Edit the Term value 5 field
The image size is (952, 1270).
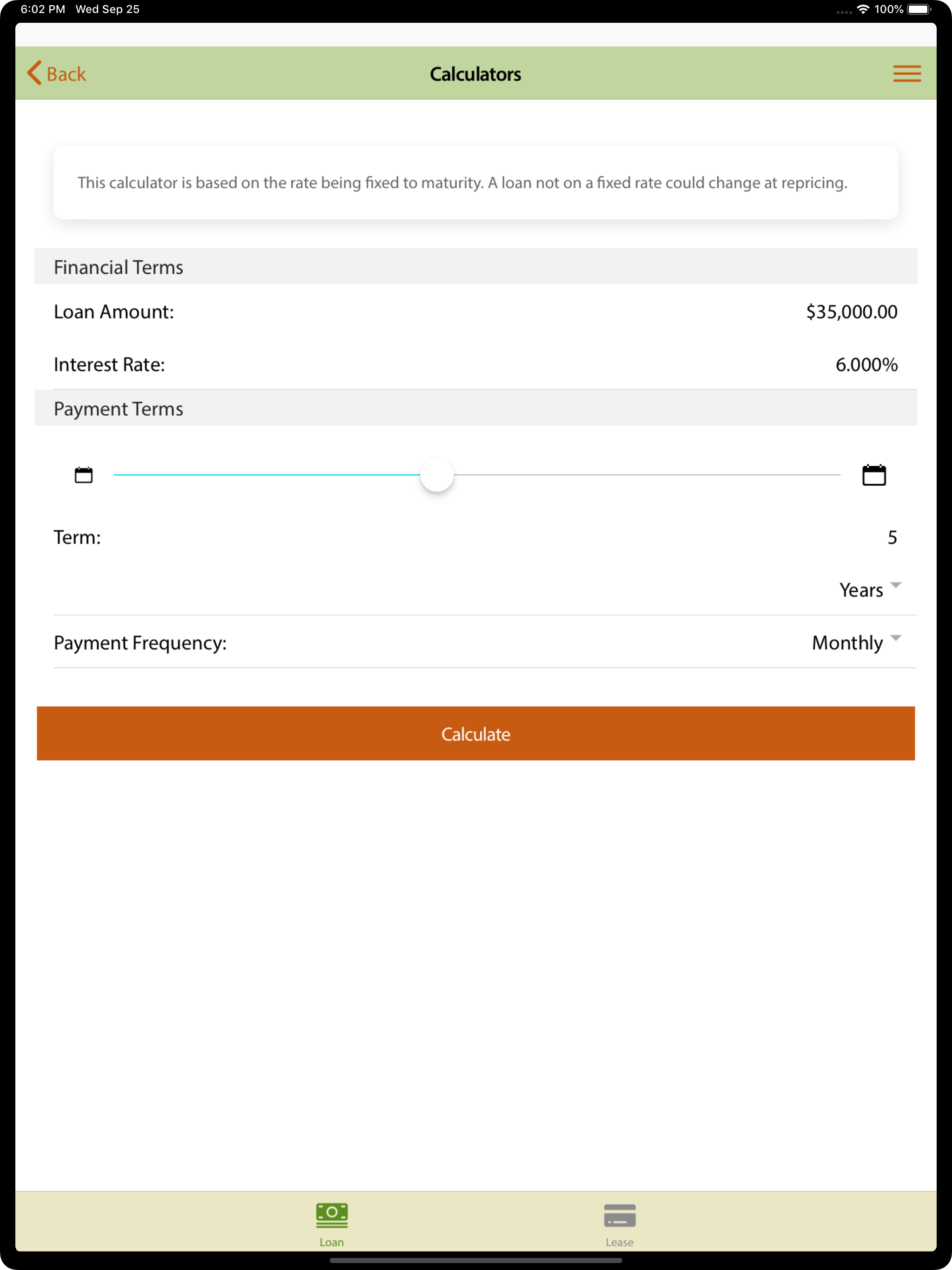point(892,537)
